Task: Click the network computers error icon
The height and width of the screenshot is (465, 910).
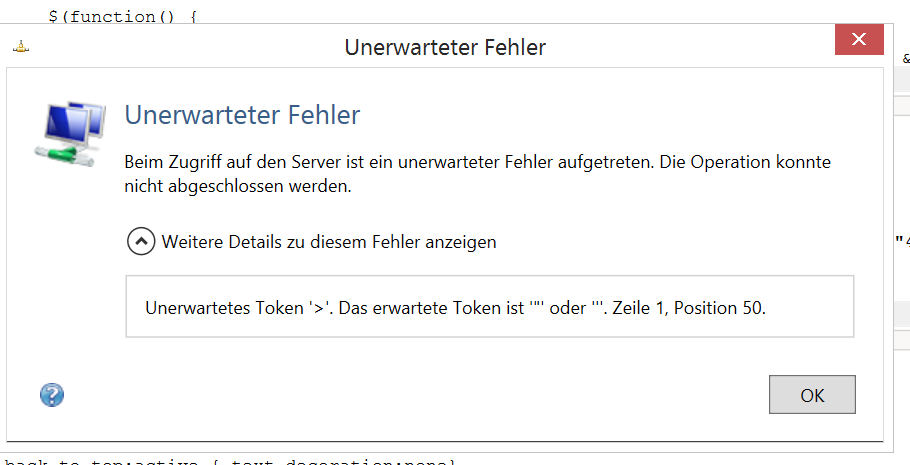Action: pyautogui.click(x=70, y=134)
